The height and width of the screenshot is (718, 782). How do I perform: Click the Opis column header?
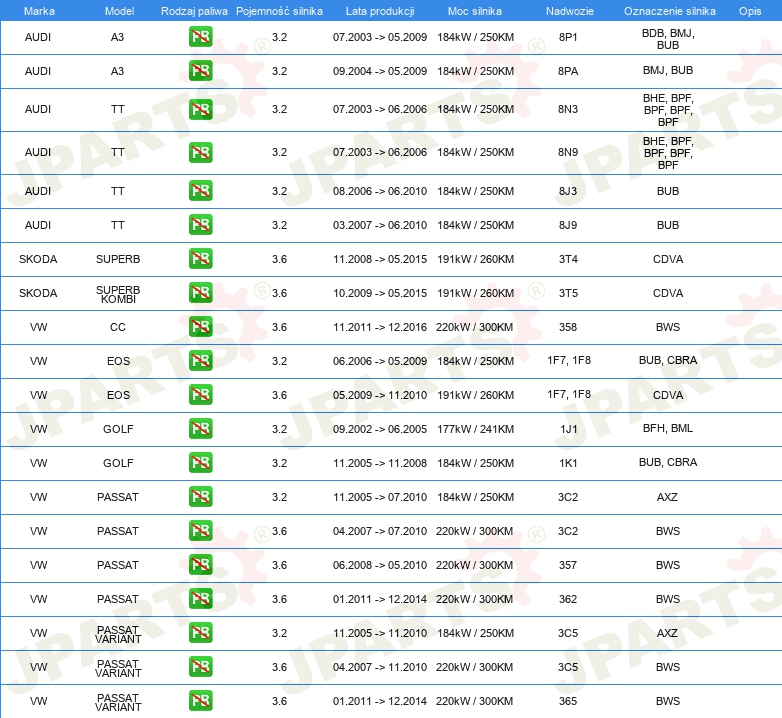[x=749, y=10]
